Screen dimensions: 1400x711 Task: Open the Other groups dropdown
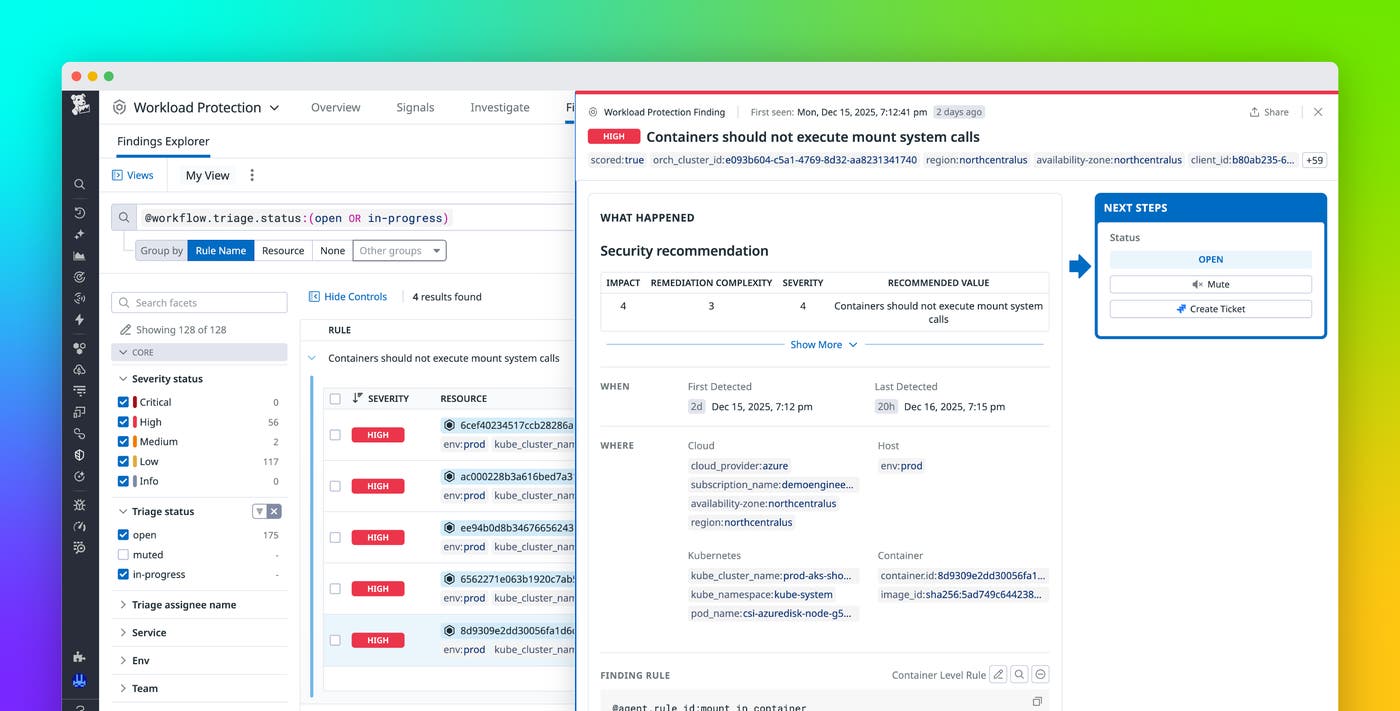(x=399, y=250)
